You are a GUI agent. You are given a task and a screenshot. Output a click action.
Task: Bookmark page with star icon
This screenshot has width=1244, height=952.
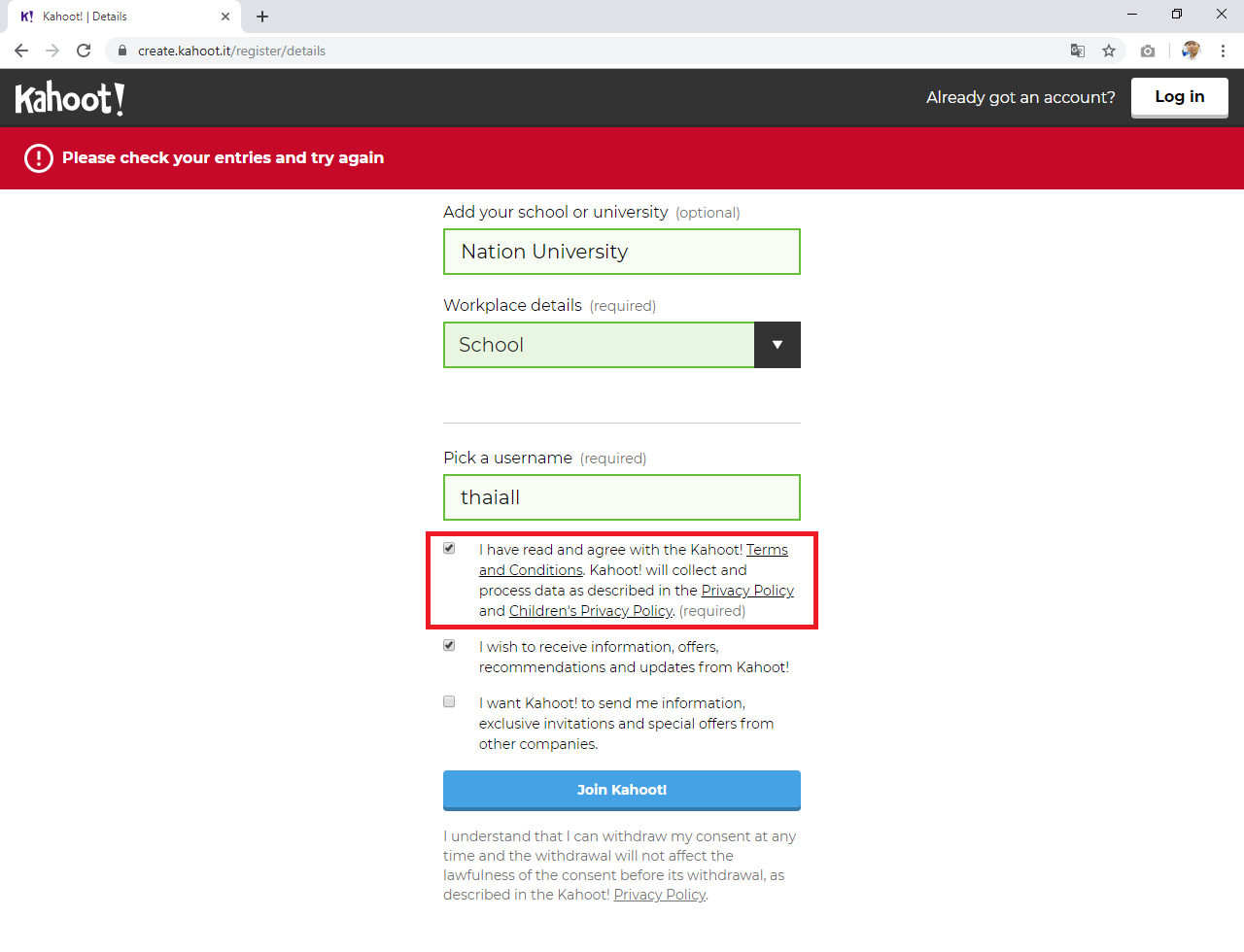(x=1109, y=51)
